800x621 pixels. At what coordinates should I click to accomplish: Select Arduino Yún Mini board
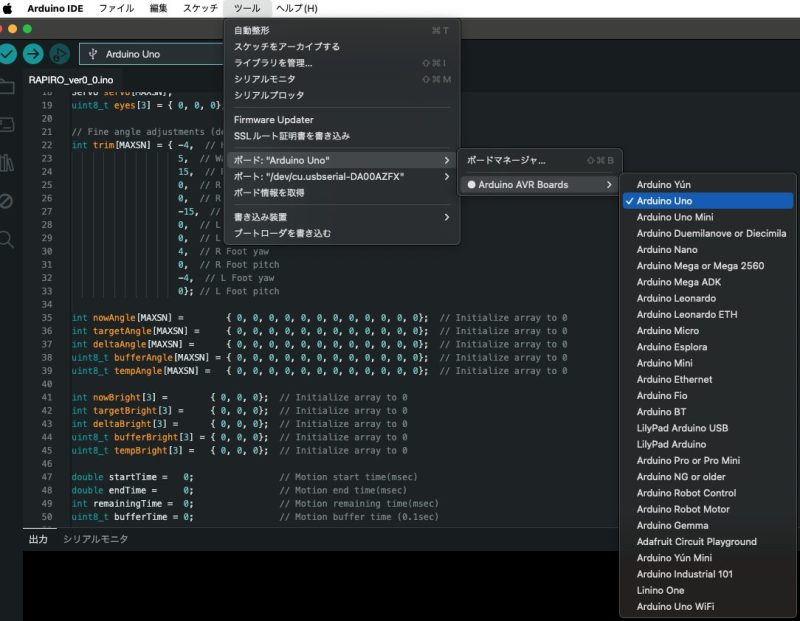click(x=708, y=558)
